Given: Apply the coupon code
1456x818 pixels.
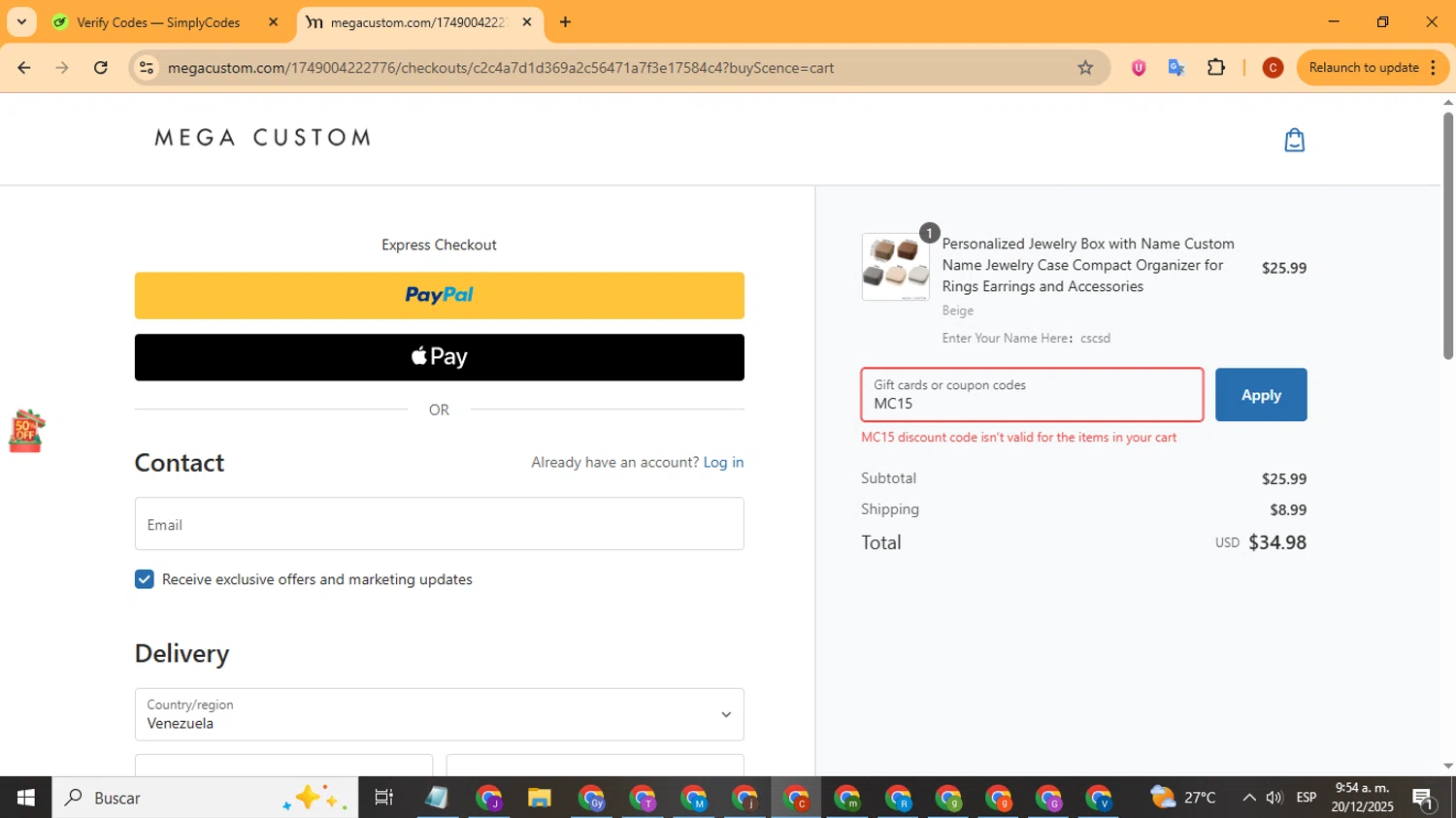Looking at the screenshot, I should (x=1261, y=395).
